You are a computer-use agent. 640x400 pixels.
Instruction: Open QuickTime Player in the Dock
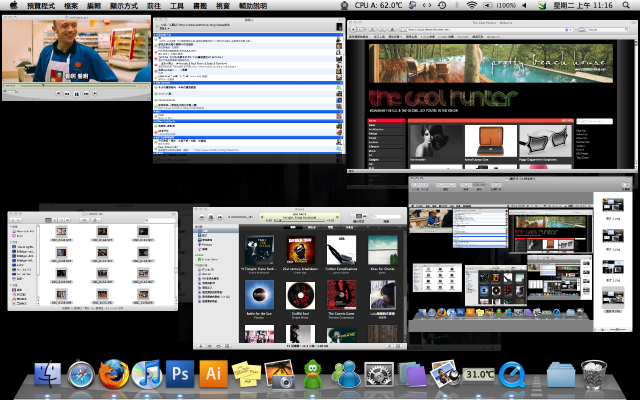(512, 374)
